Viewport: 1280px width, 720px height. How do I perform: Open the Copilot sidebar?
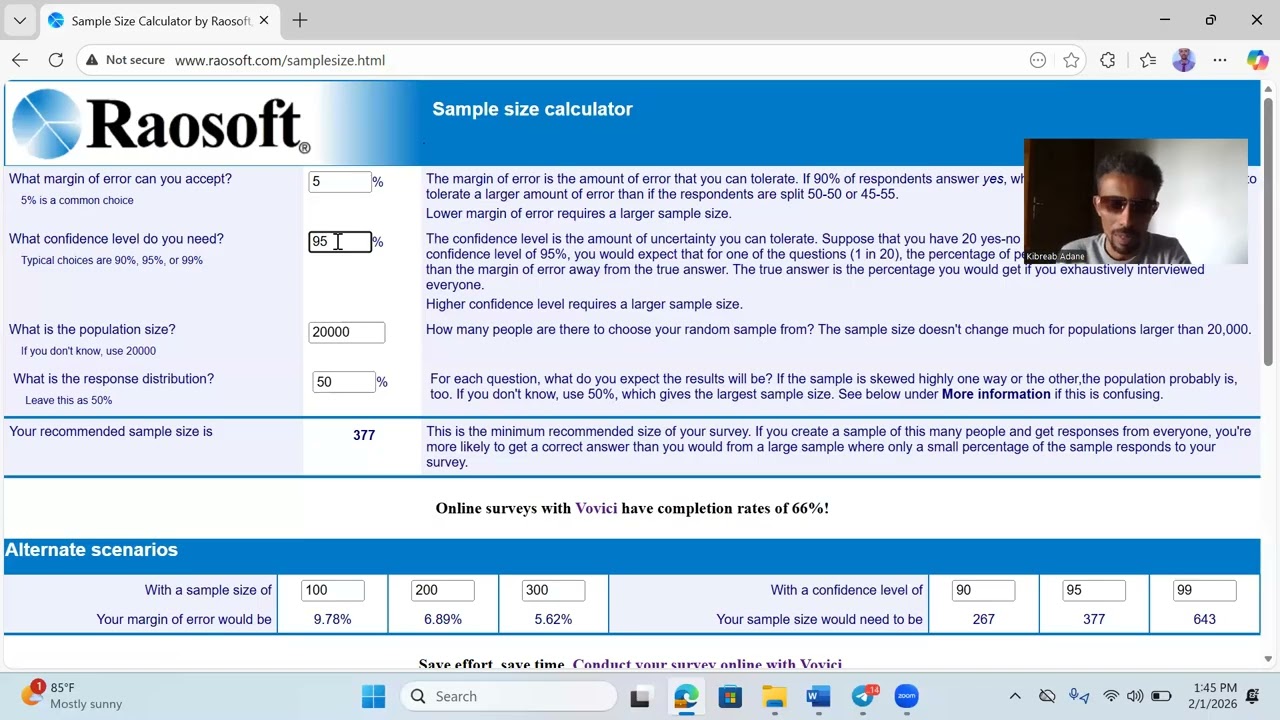coord(1257,60)
